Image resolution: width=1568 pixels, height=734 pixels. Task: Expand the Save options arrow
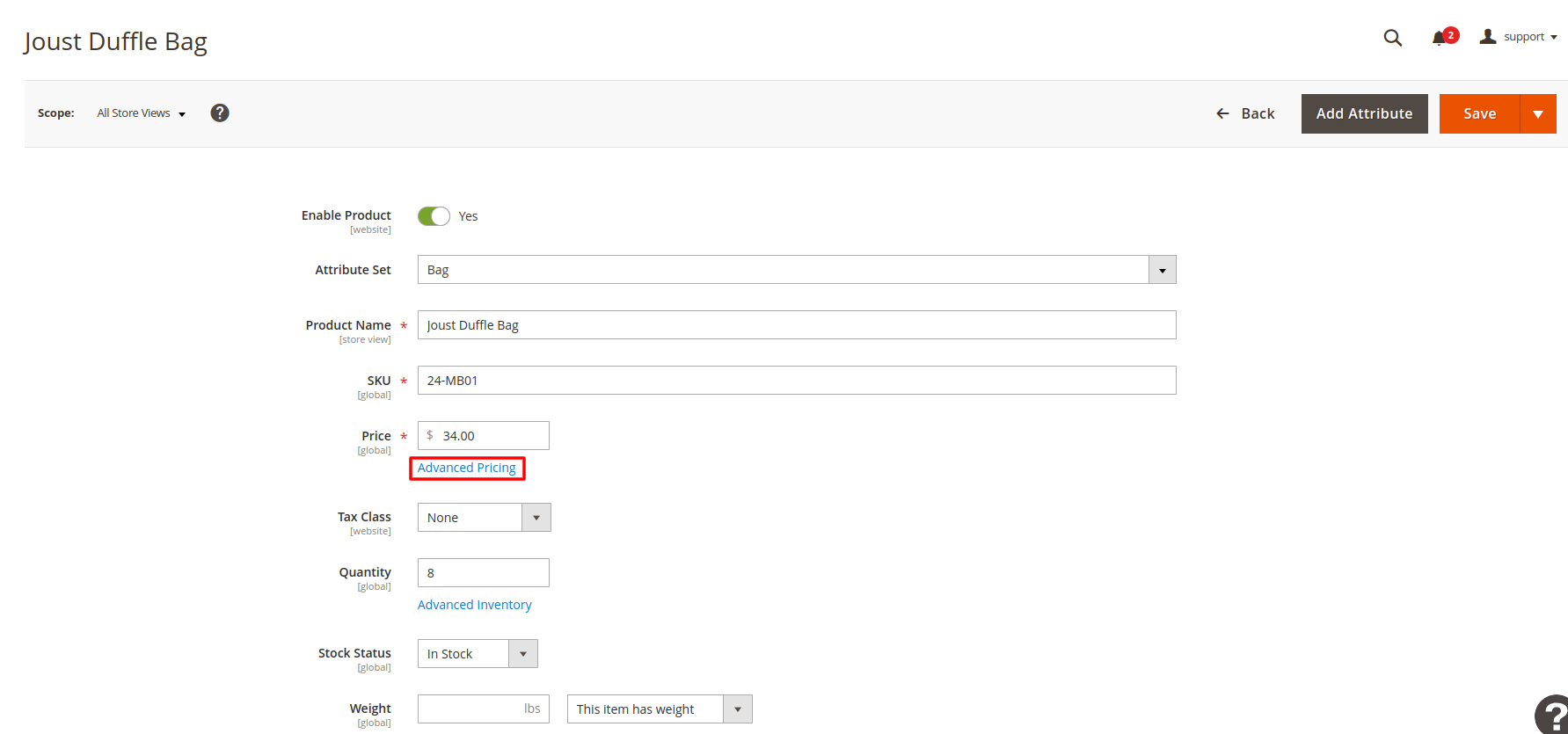[1538, 113]
